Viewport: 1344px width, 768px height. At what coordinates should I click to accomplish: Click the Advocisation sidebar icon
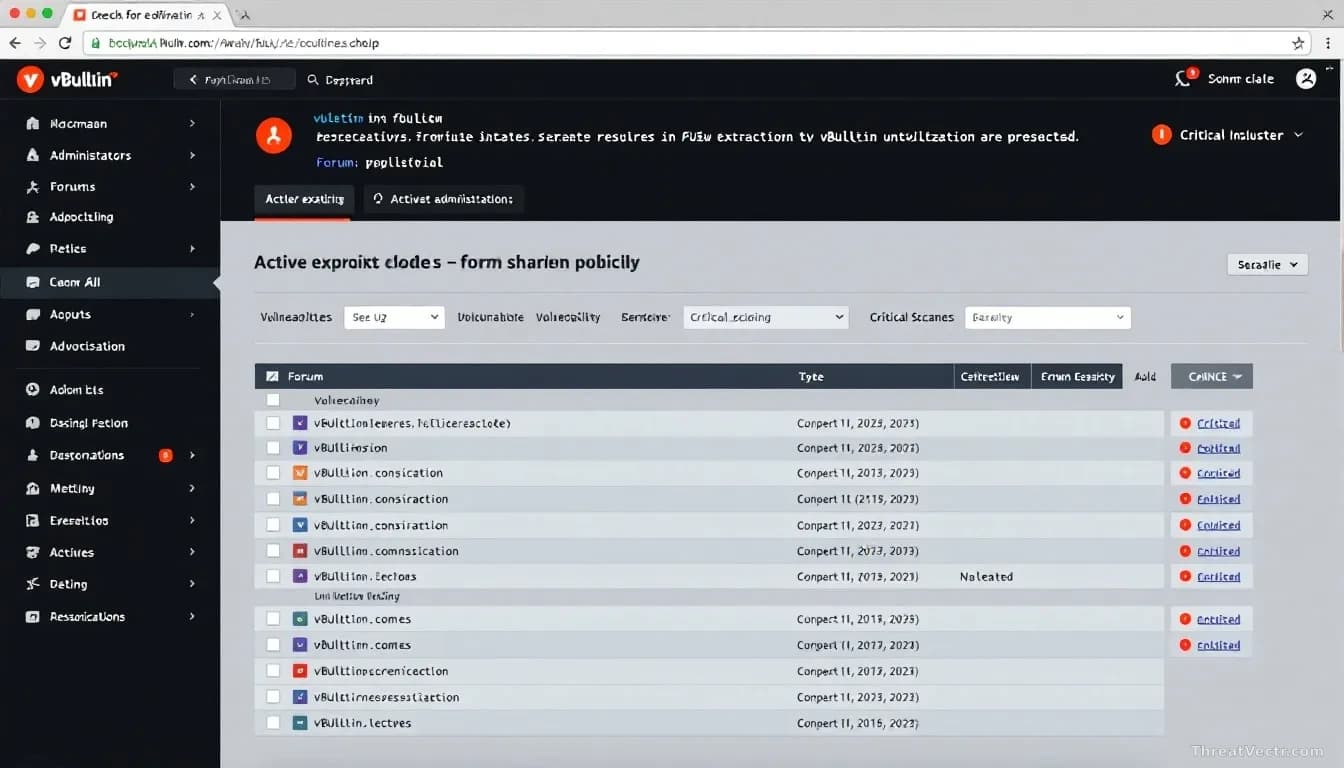[x=32, y=346]
